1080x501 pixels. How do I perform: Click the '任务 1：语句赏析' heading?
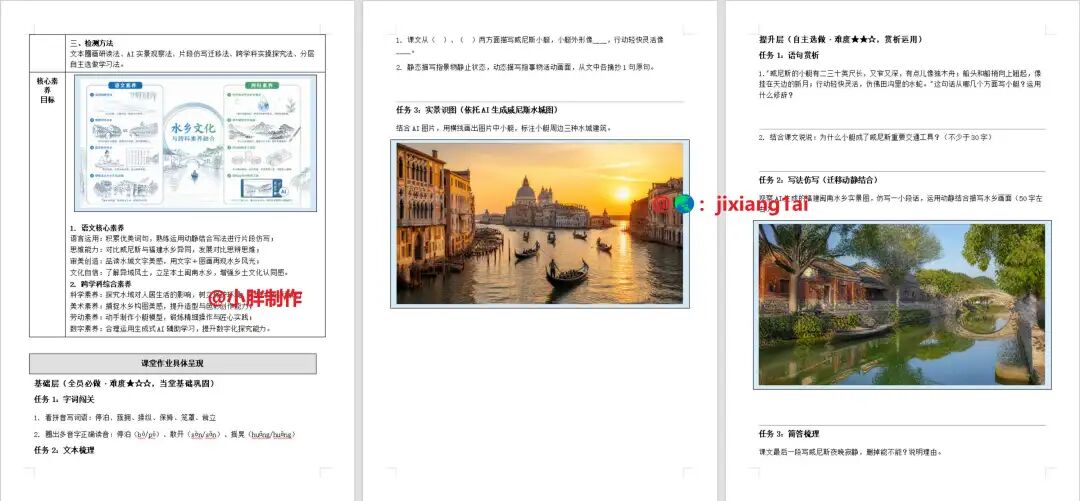(789, 56)
